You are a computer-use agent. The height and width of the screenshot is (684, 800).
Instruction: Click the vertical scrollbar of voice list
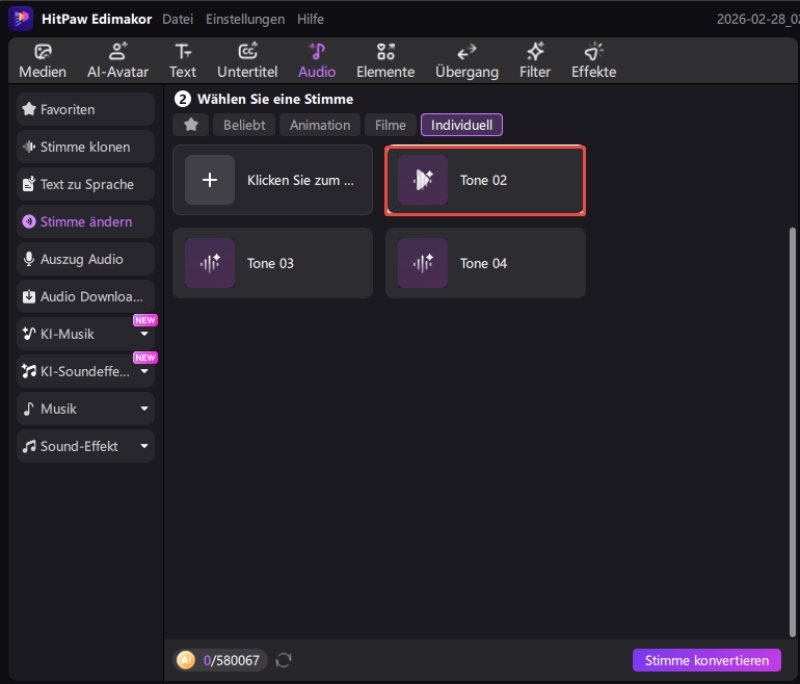794,400
